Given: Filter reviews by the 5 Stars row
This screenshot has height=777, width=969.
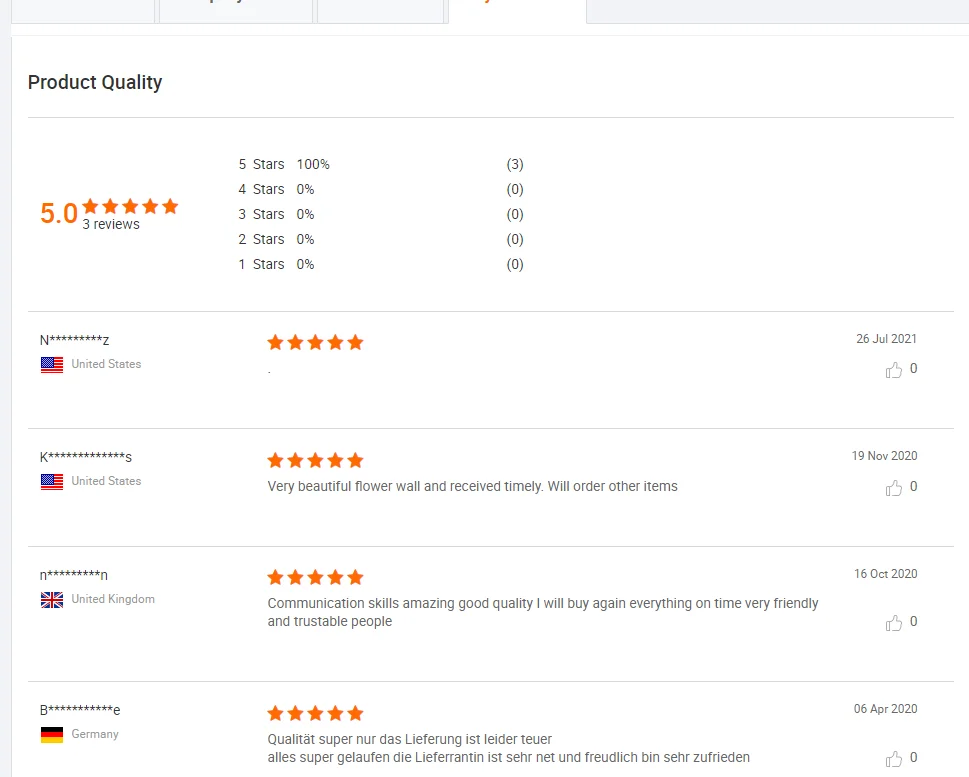Looking at the screenshot, I should pos(261,164).
